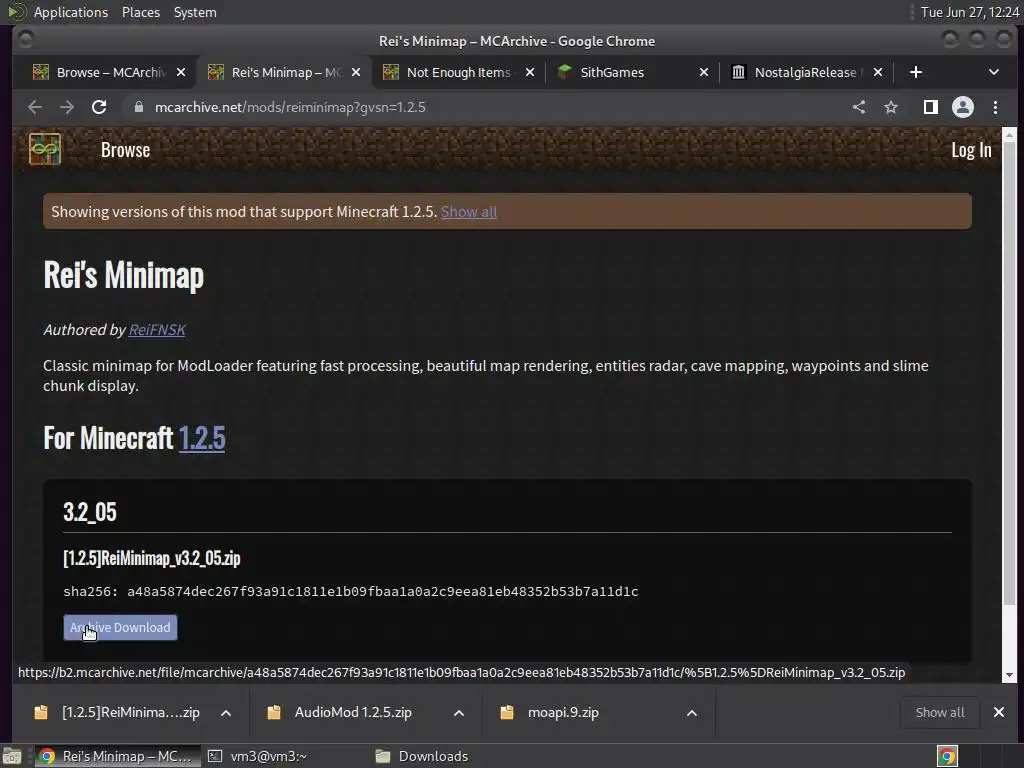Click scrollbar up arrow

pos(1010,135)
